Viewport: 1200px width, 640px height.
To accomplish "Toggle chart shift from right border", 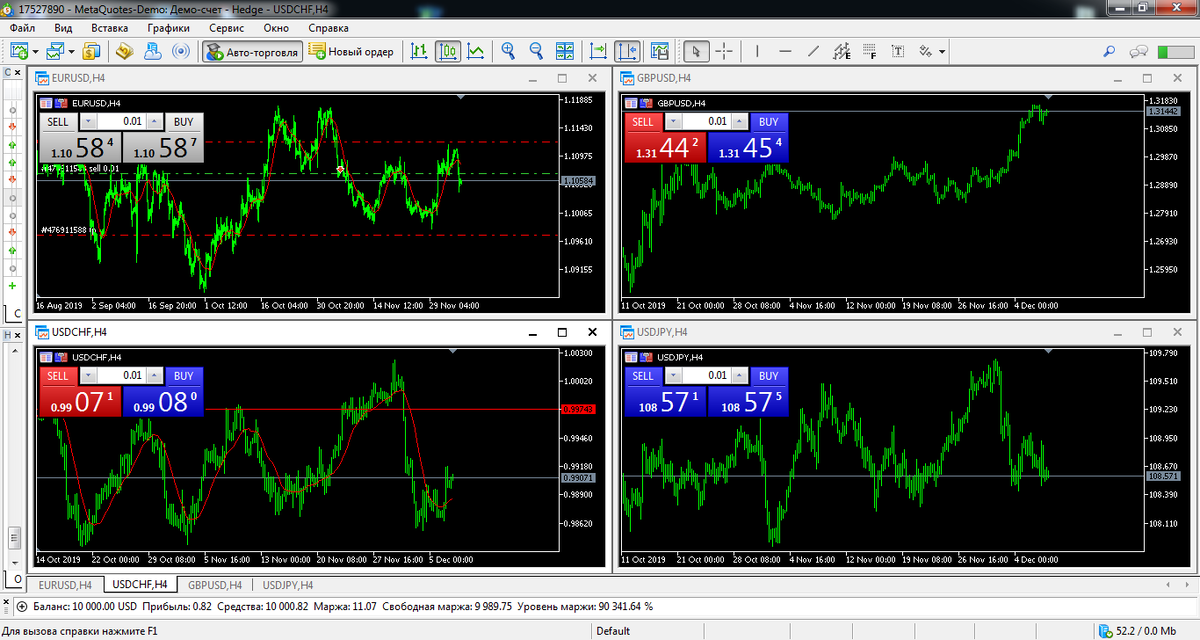I will 627,51.
